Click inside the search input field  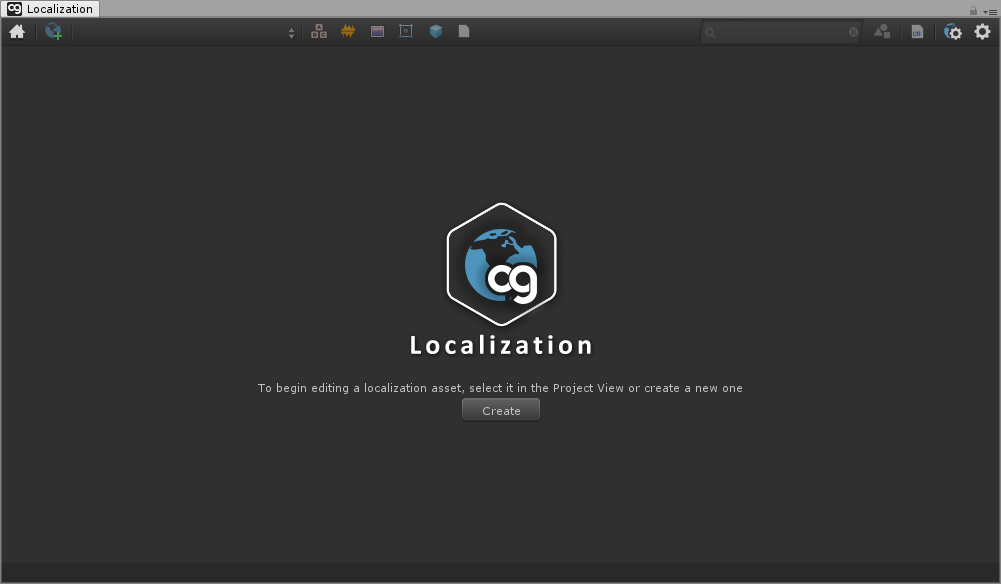tap(780, 31)
